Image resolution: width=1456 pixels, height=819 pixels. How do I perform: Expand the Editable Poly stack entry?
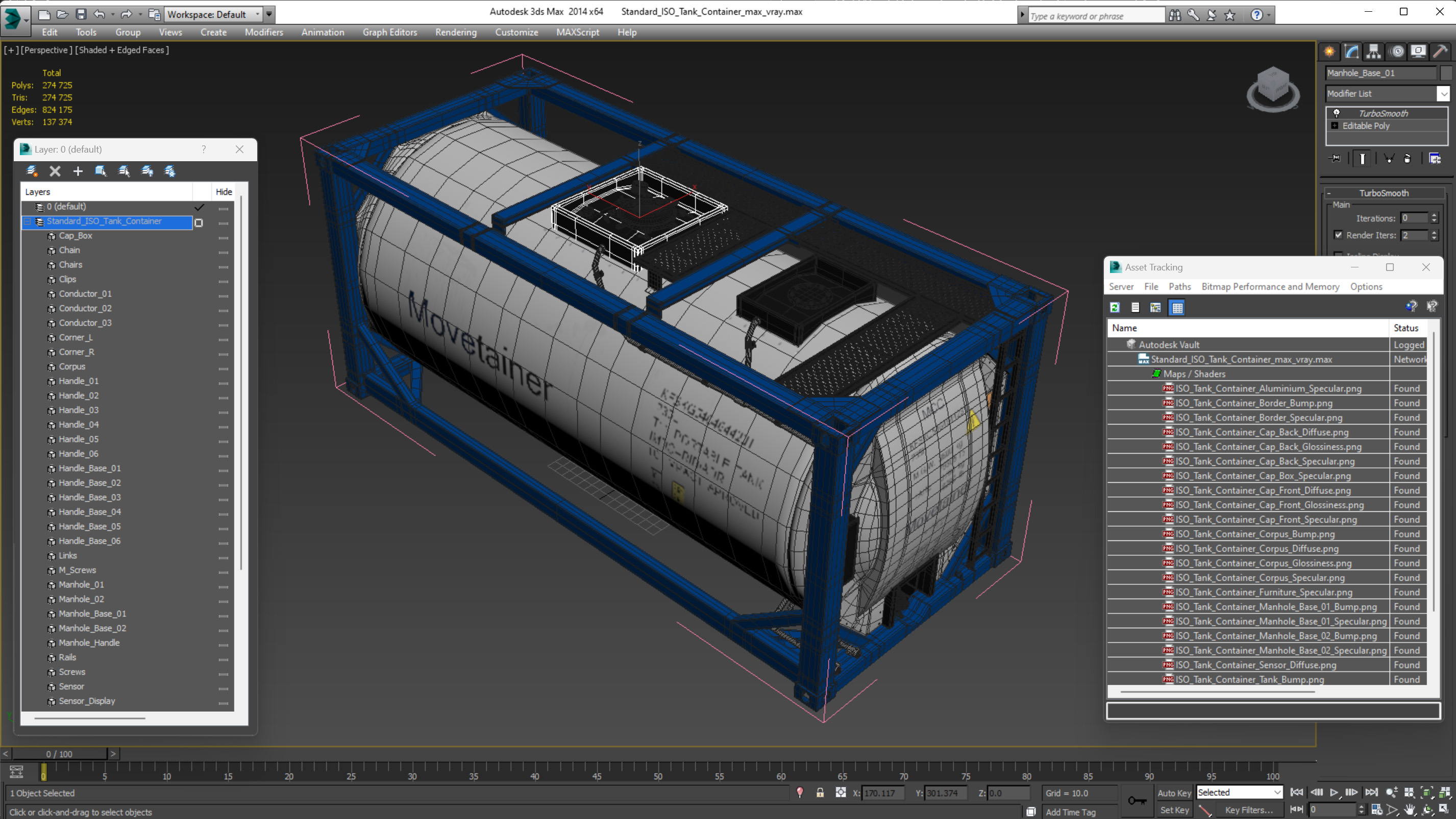(x=1335, y=126)
